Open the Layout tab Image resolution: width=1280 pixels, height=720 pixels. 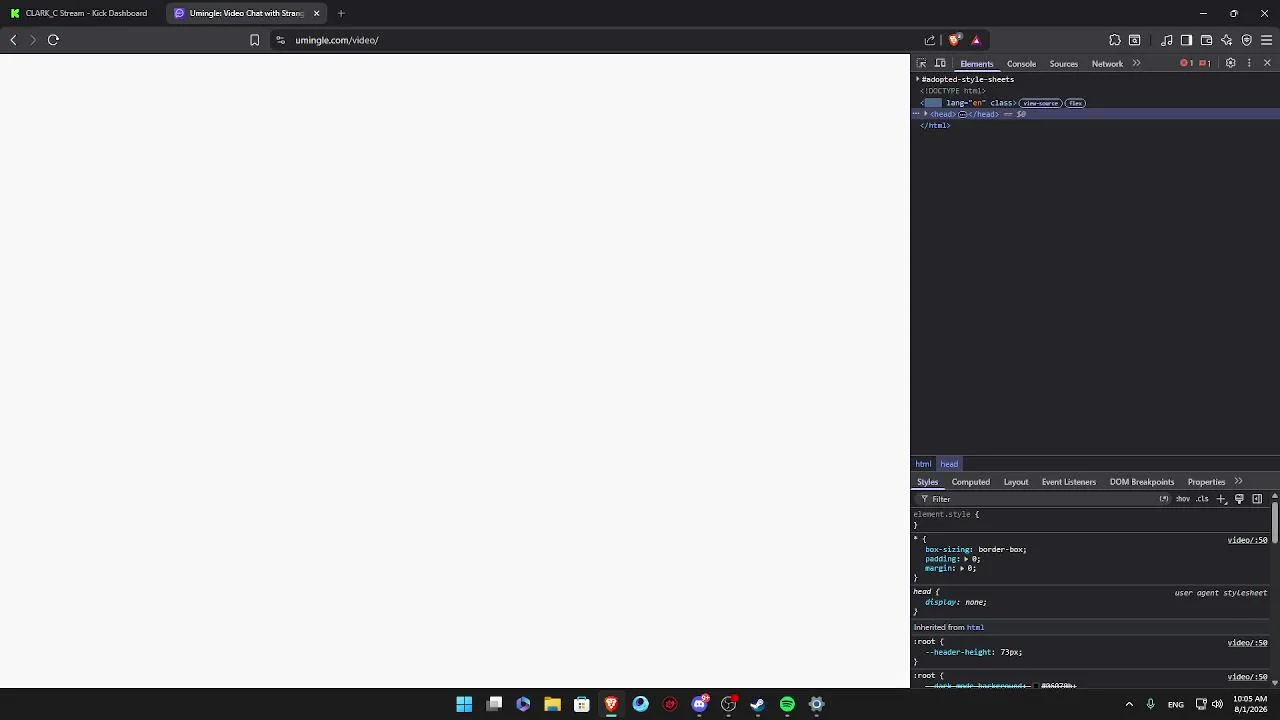1016,482
